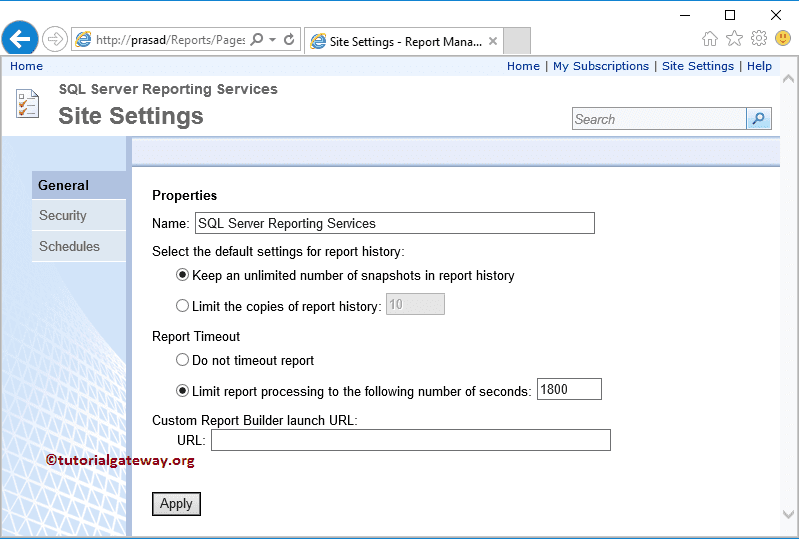799x539 pixels.
Task: Click the browser Back arrow button
Action: coord(20,39)
